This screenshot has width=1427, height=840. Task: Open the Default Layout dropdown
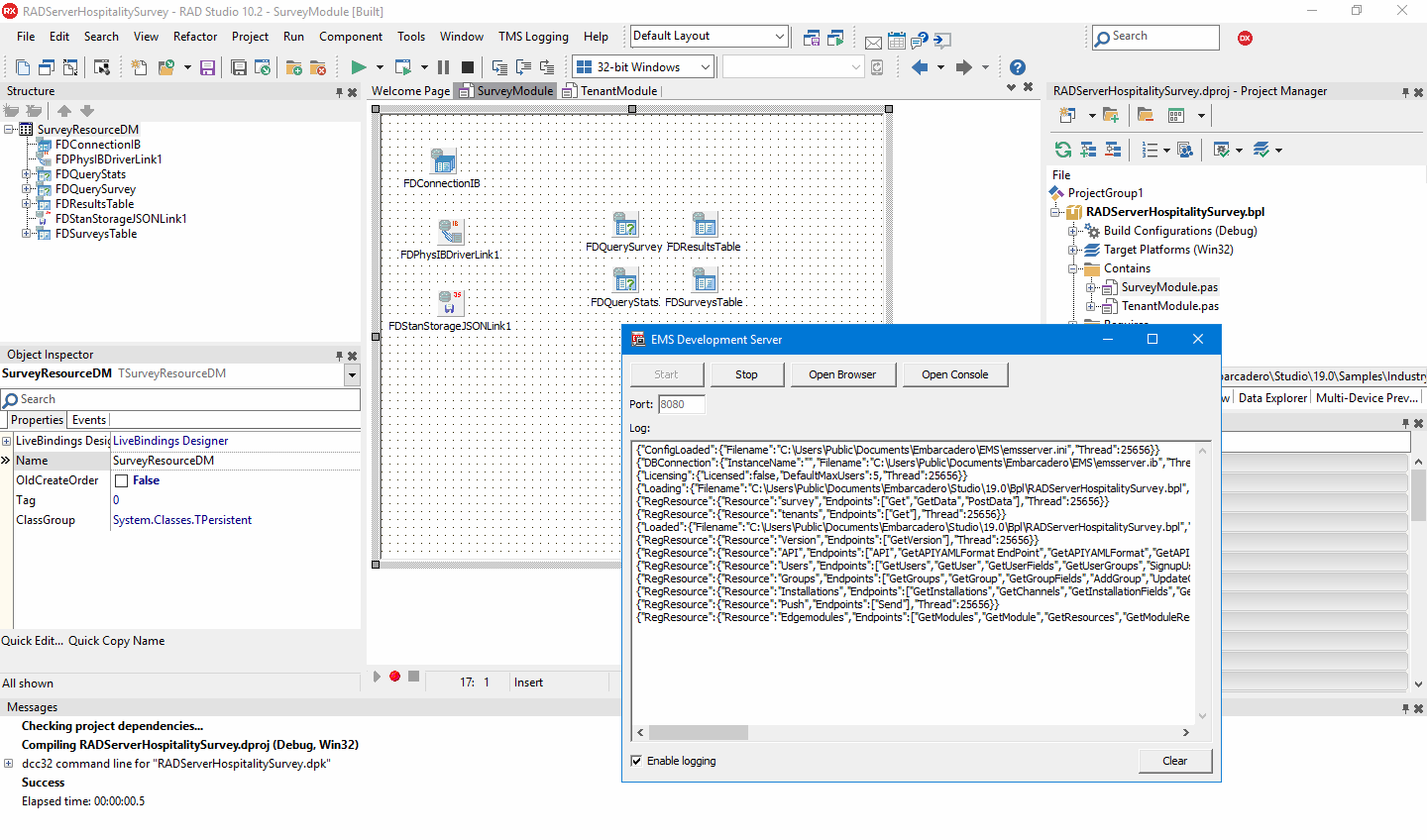(779, 37)
